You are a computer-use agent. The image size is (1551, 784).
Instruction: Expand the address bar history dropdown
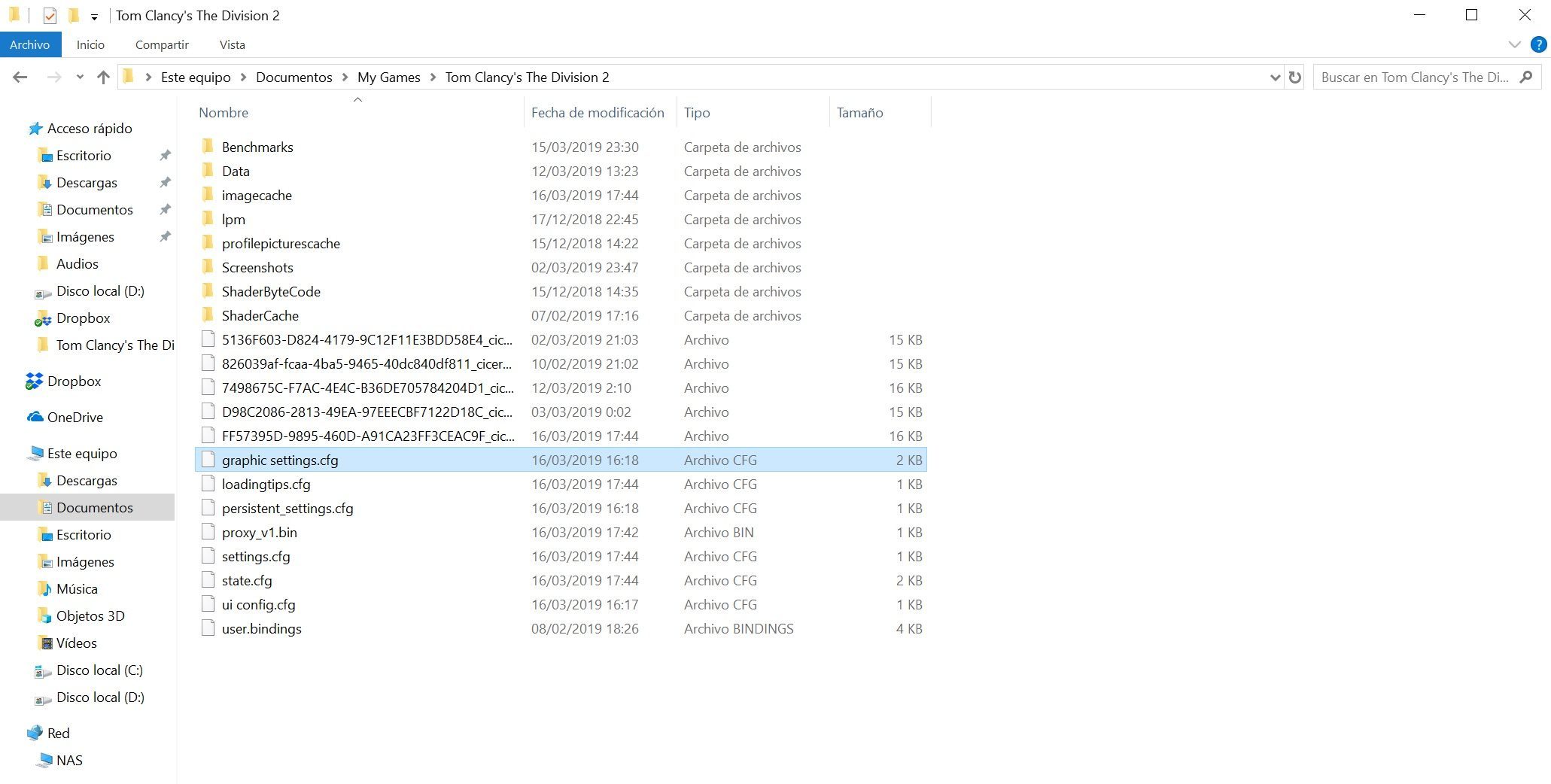point(1275,77)
